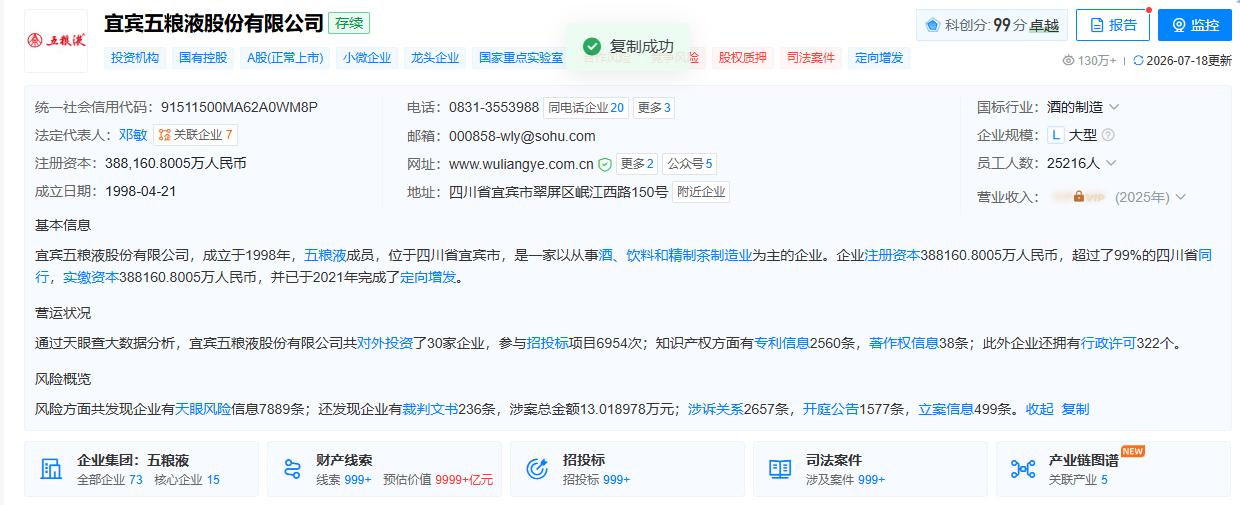Select the 国有控股 tag
The image size is (1240, 505).
(x=203, y=58)
